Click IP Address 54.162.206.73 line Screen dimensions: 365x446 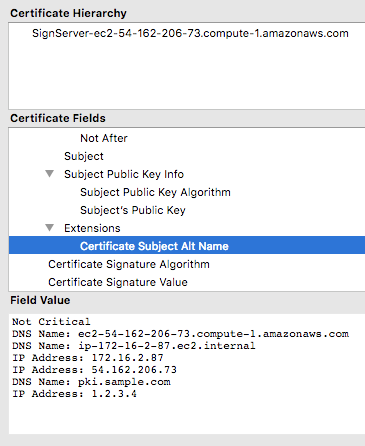coord(94,370)
